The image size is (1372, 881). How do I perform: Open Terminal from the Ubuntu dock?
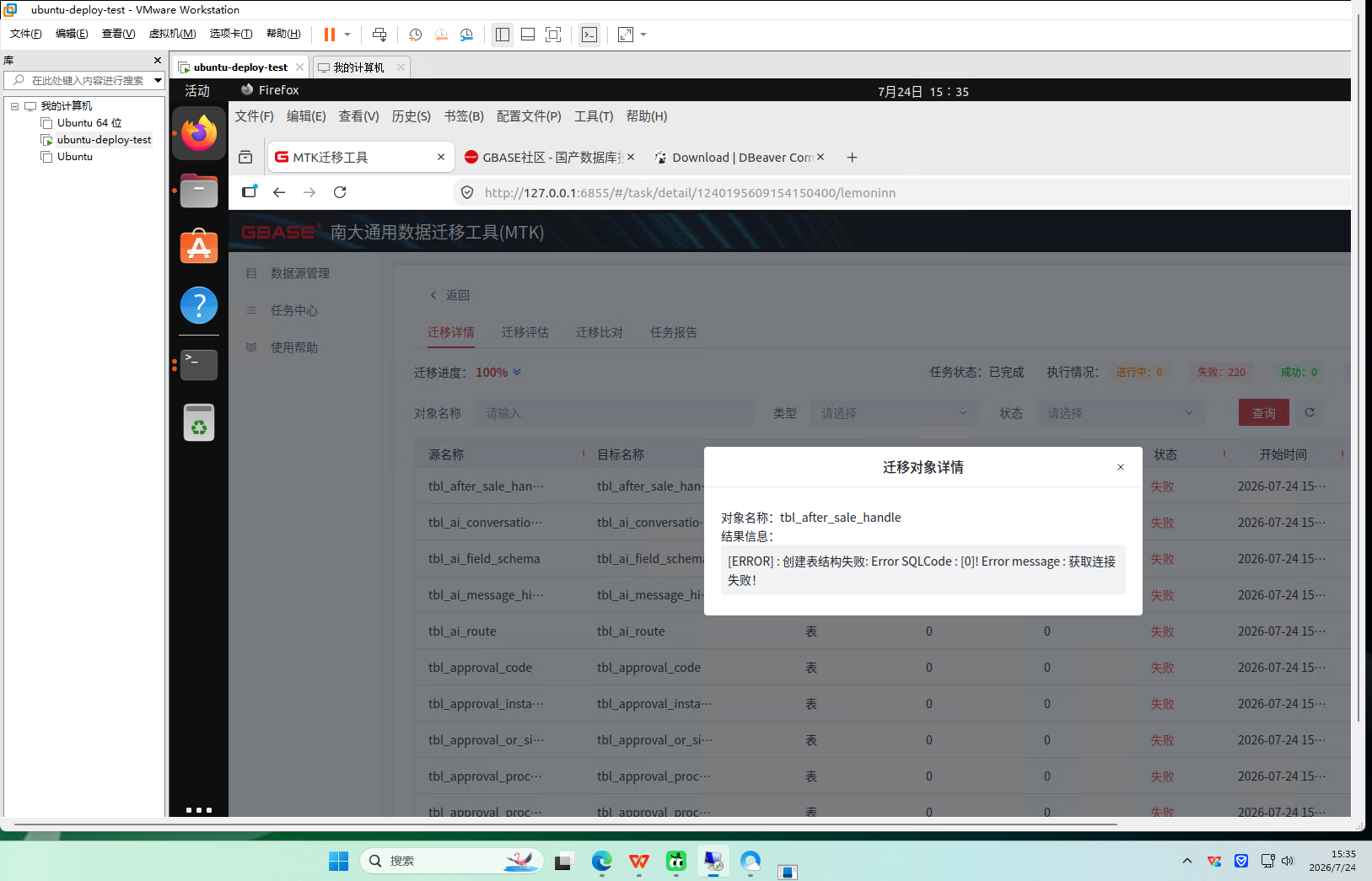coord(199,365)
